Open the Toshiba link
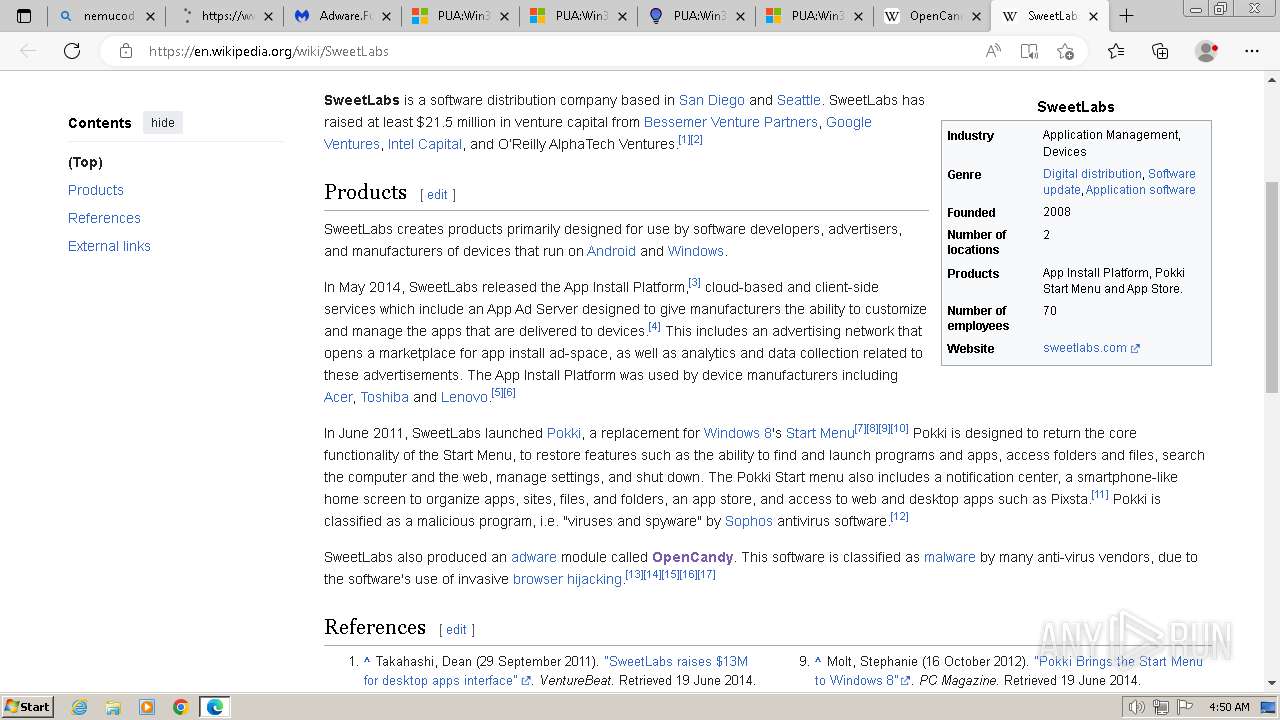 (x=385, y=397)
